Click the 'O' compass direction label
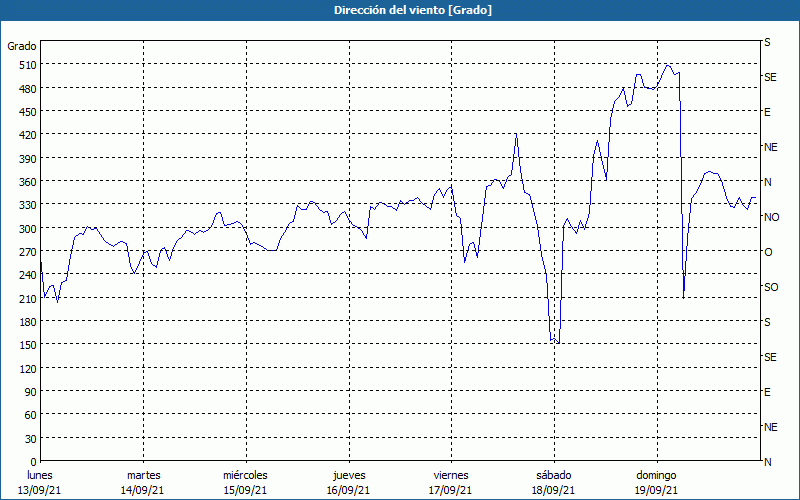The width and height of the screenshot is (800, 500). tap(768, 252)
